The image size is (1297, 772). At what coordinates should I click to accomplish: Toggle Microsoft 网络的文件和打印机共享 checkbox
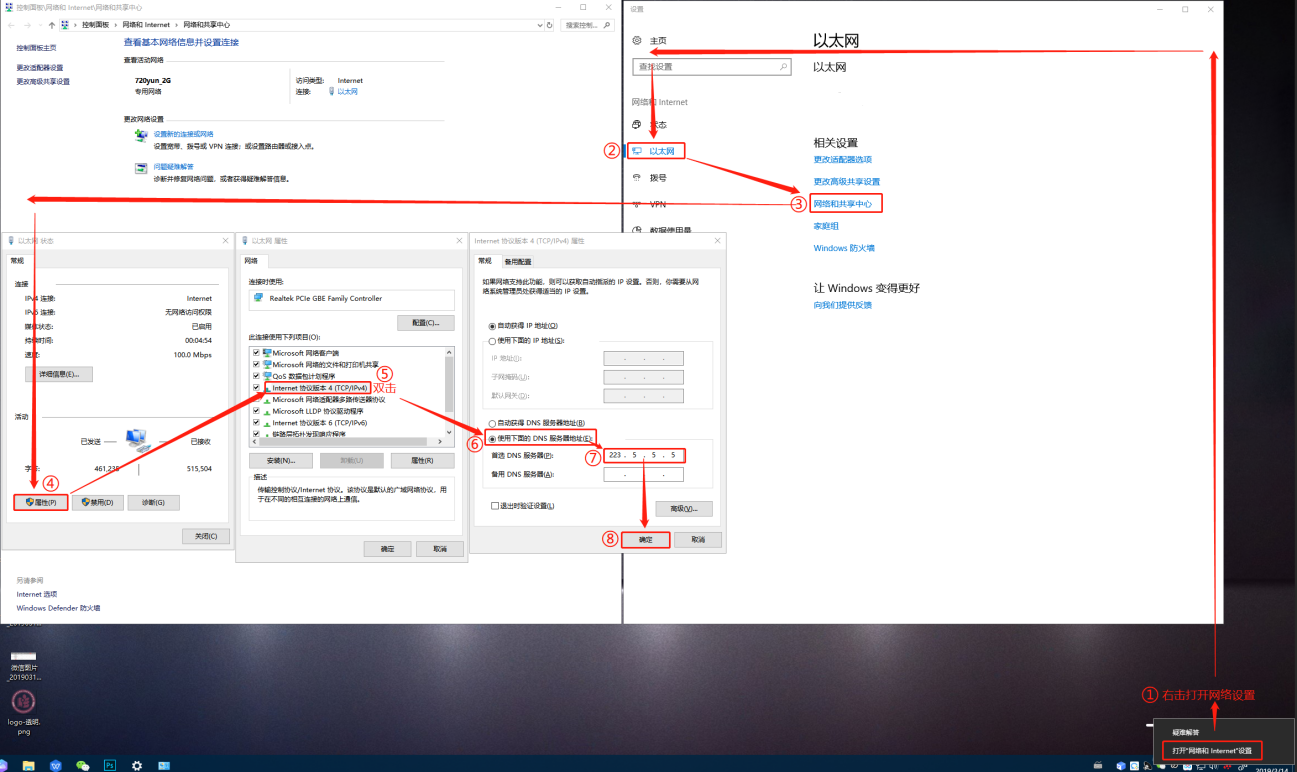coord(257,365)
